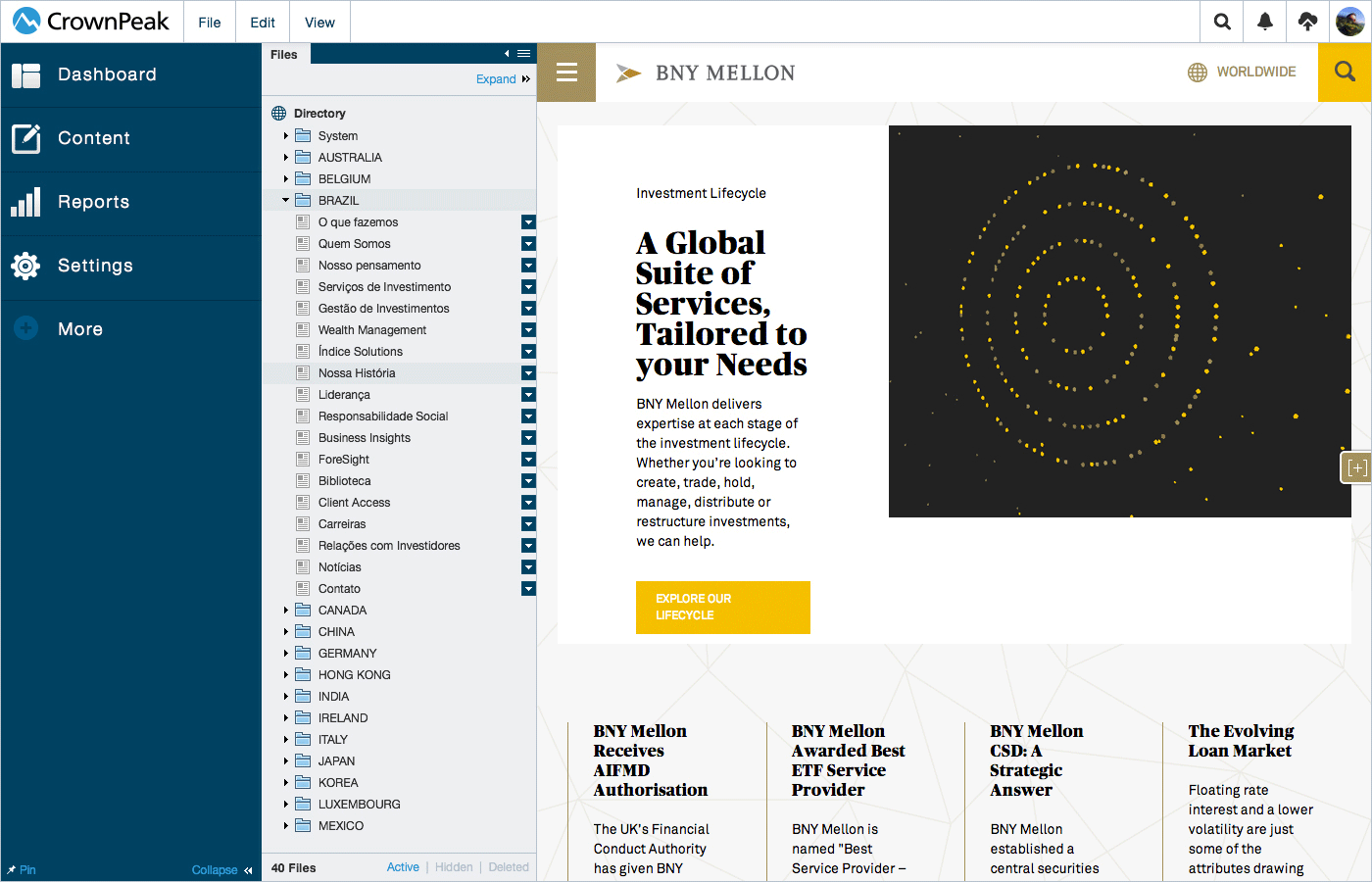Click the Directory globe icon
The height and width of the screenshot is (882, 1372).
coord(279,114)
